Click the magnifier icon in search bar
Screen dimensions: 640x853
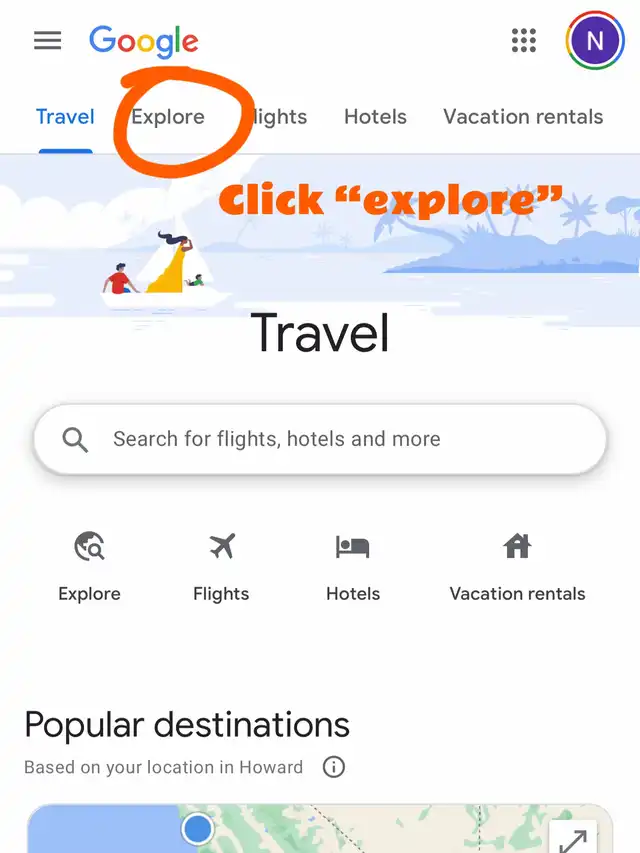[75, 440]
